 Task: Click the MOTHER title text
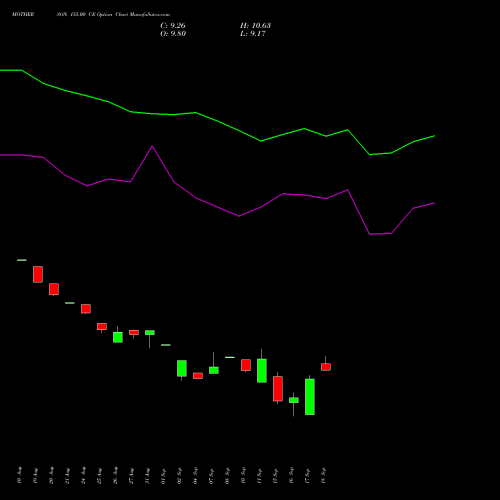(x=23, y=15)
